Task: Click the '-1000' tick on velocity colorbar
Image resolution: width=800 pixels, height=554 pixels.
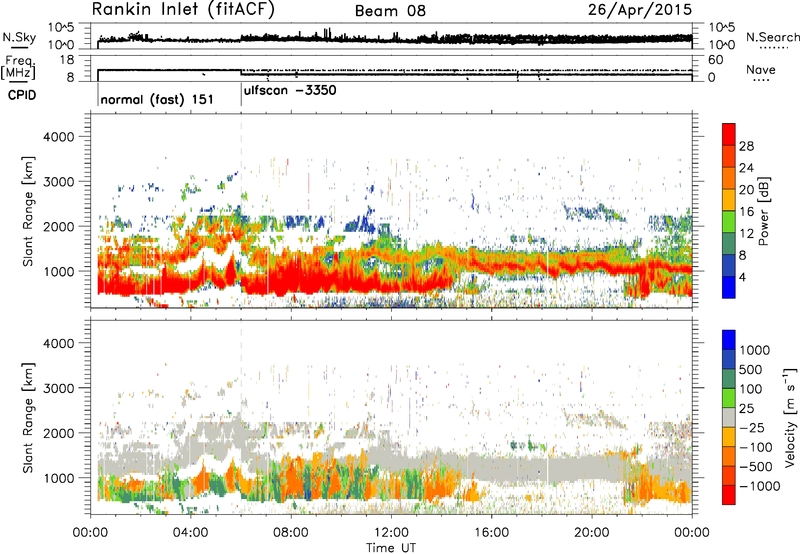Action: point(760,486)
